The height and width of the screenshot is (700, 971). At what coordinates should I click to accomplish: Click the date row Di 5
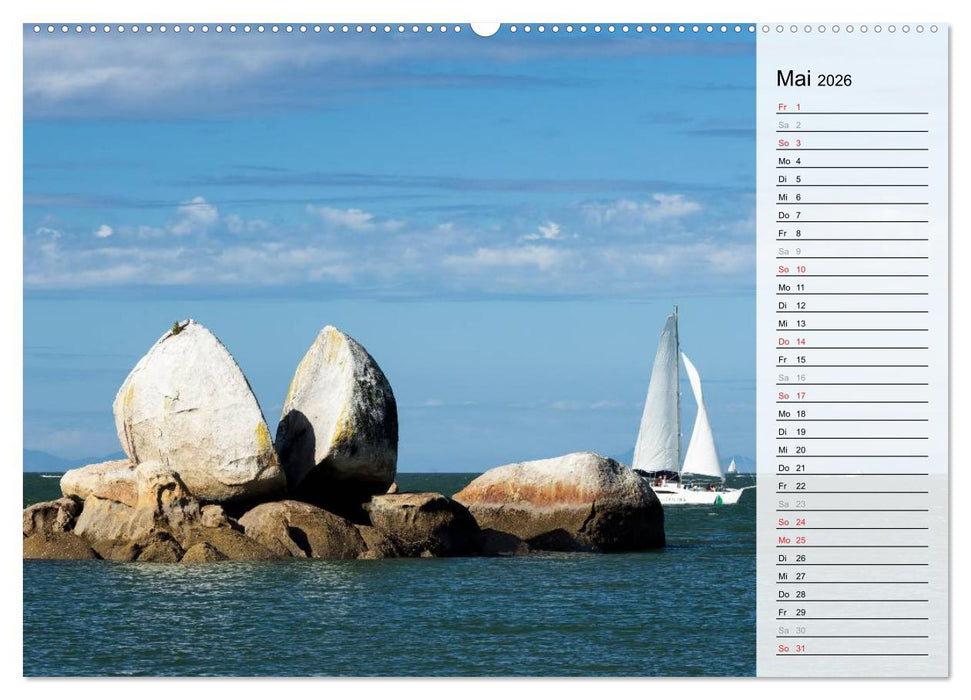point(790,179)
